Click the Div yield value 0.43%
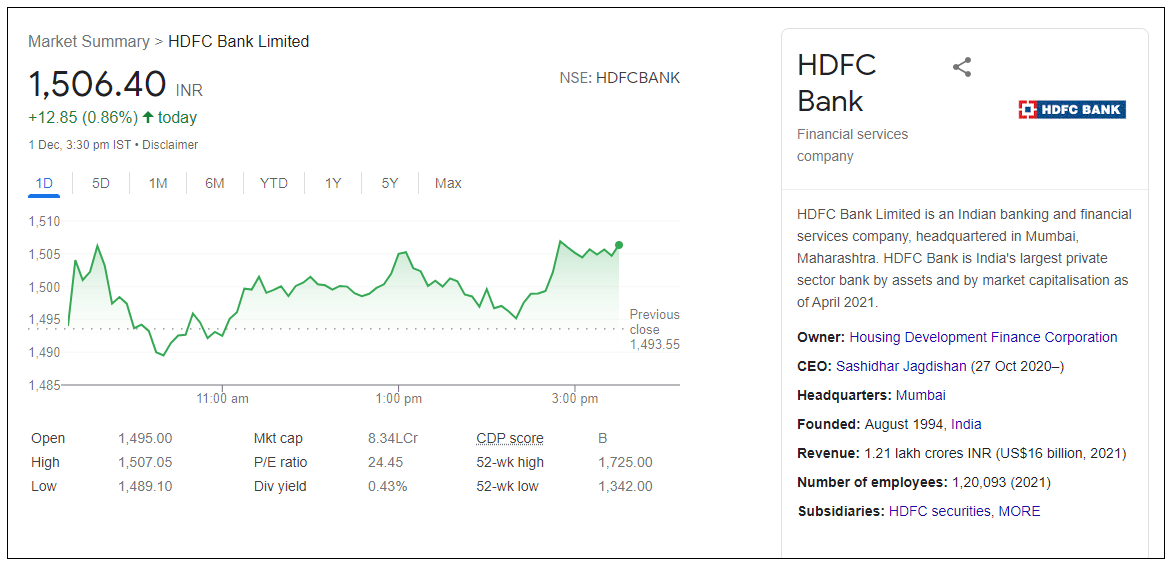This screenshot has height=564, width=1172. pyautogui.click(x=387, y=486)
